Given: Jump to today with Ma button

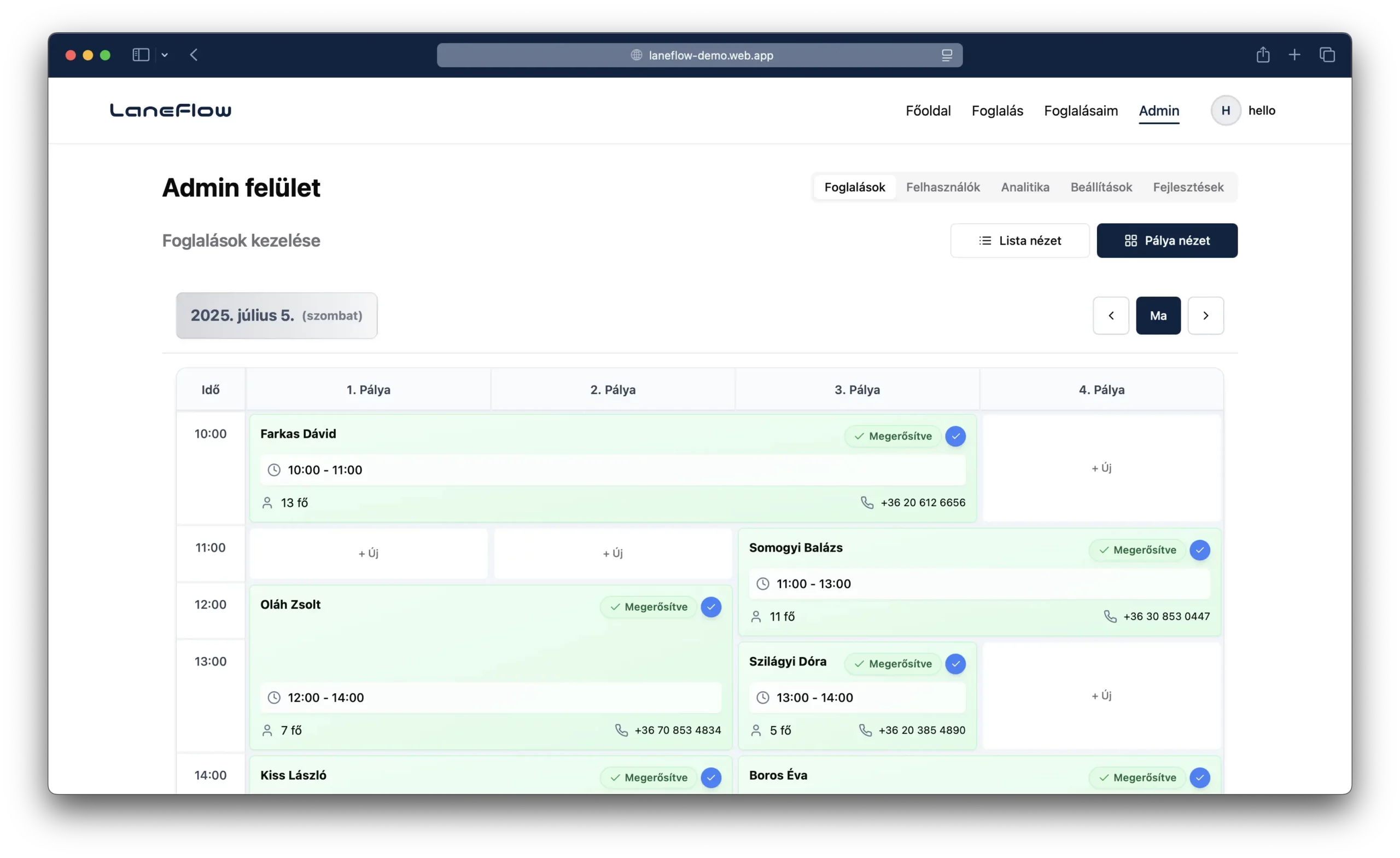Looking at the screenshot, I should pyautogui.click(x=1158, y=316).
